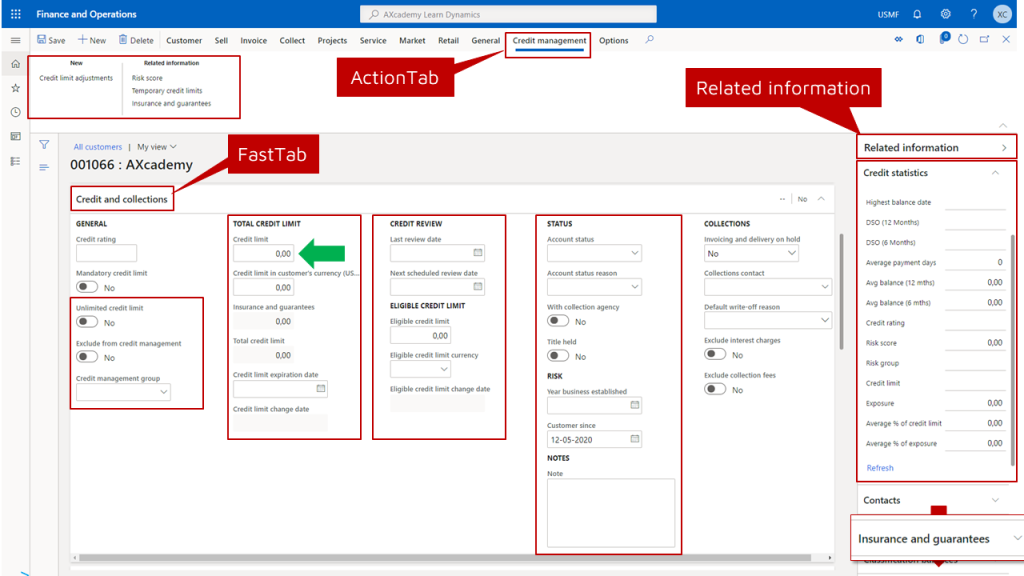
Task: Open the settings gear
Action: click(945, 14)
